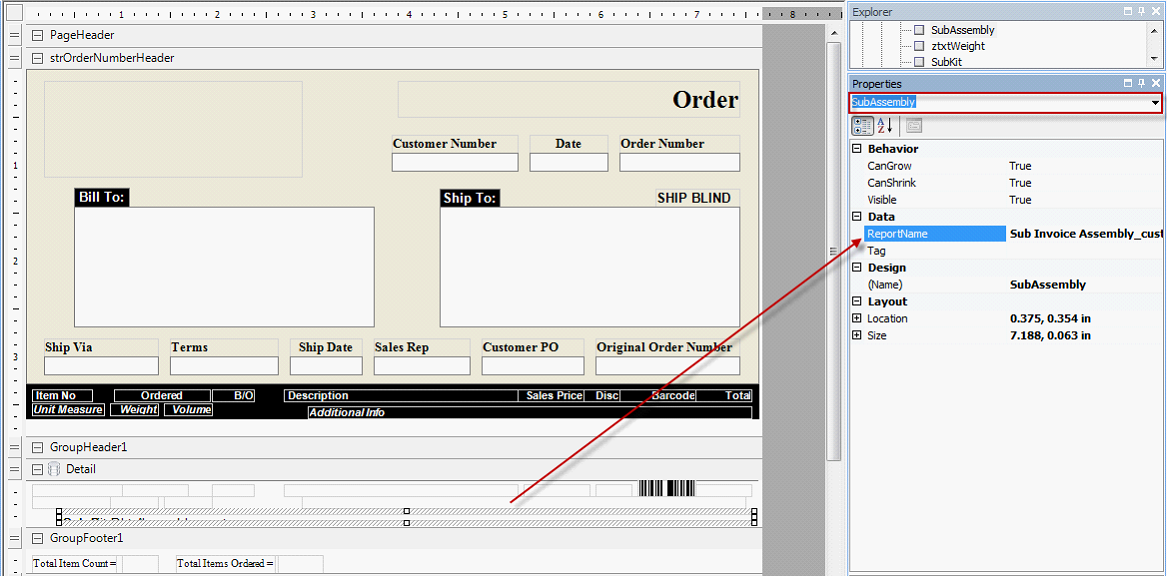The width and height of the screenshot is (1168, 577).
Task: Collapse the Behavior property category
Action: click(857, 149)
